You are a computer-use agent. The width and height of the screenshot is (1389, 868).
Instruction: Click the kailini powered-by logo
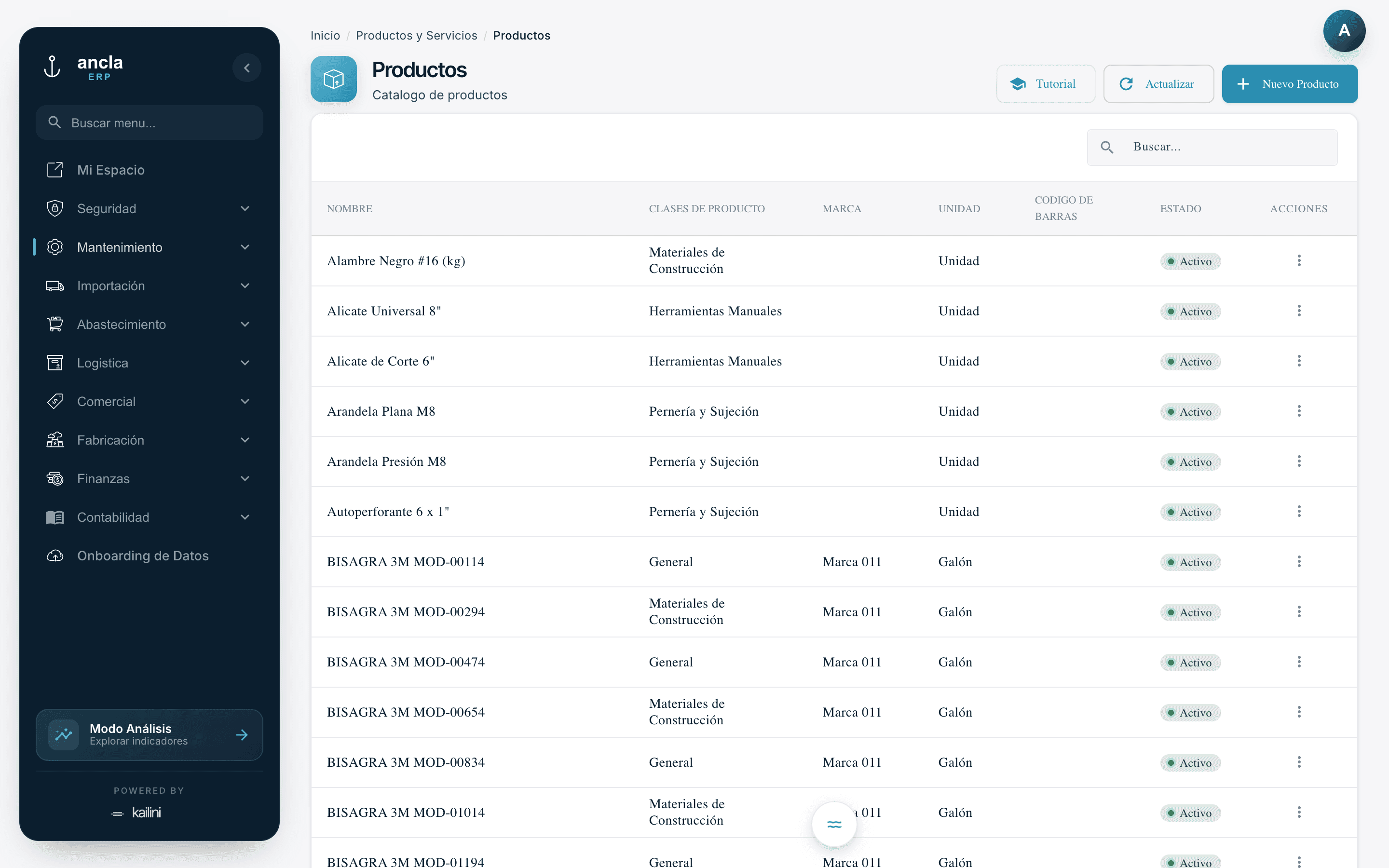tap(136, 813)
